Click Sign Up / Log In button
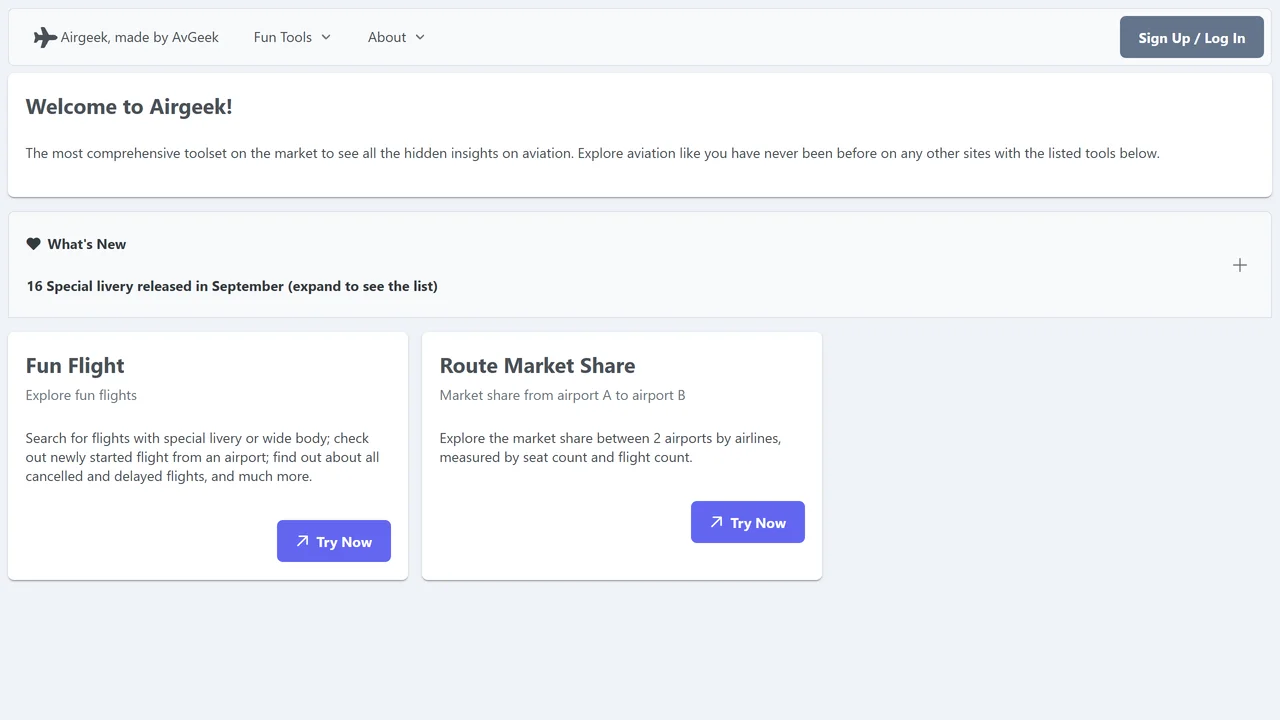Image resolution: width=1280 pixels, height=720 pixels. click(x=1192, y=37)
